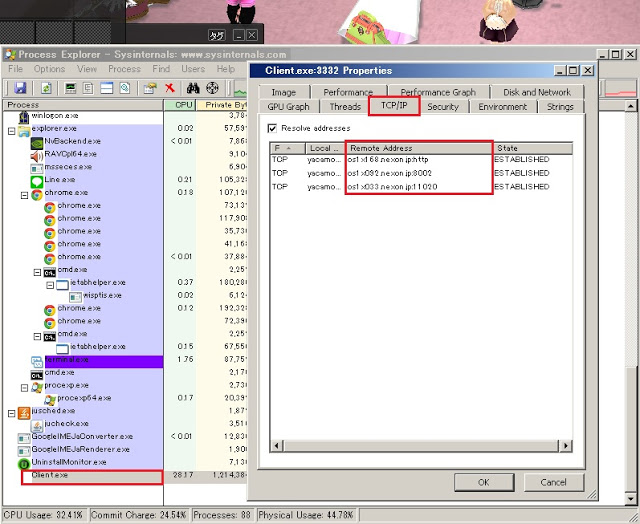Select the terminal.exe process icon

pyautogui.click(x=37, y=361)
